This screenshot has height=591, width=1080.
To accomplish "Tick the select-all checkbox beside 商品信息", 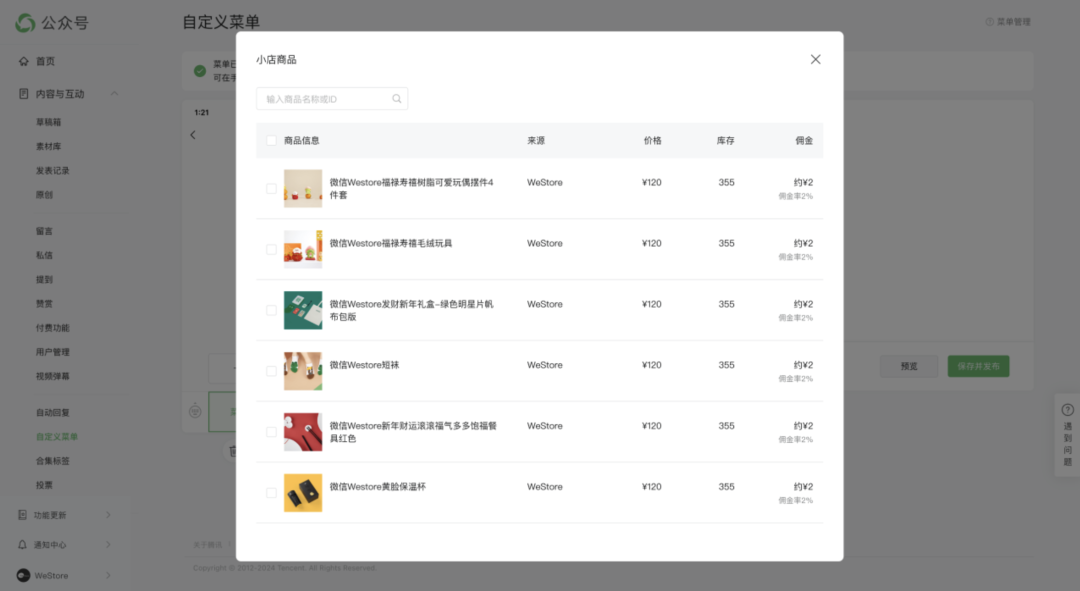I will point(271,141).
